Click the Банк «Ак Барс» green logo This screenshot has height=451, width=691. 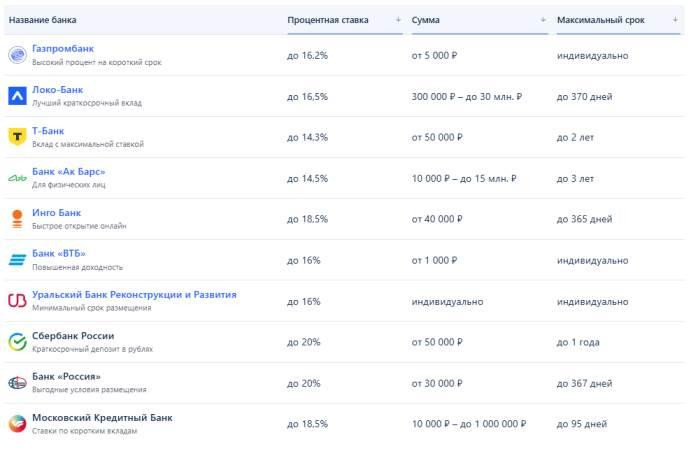click(x=17, y=178)
